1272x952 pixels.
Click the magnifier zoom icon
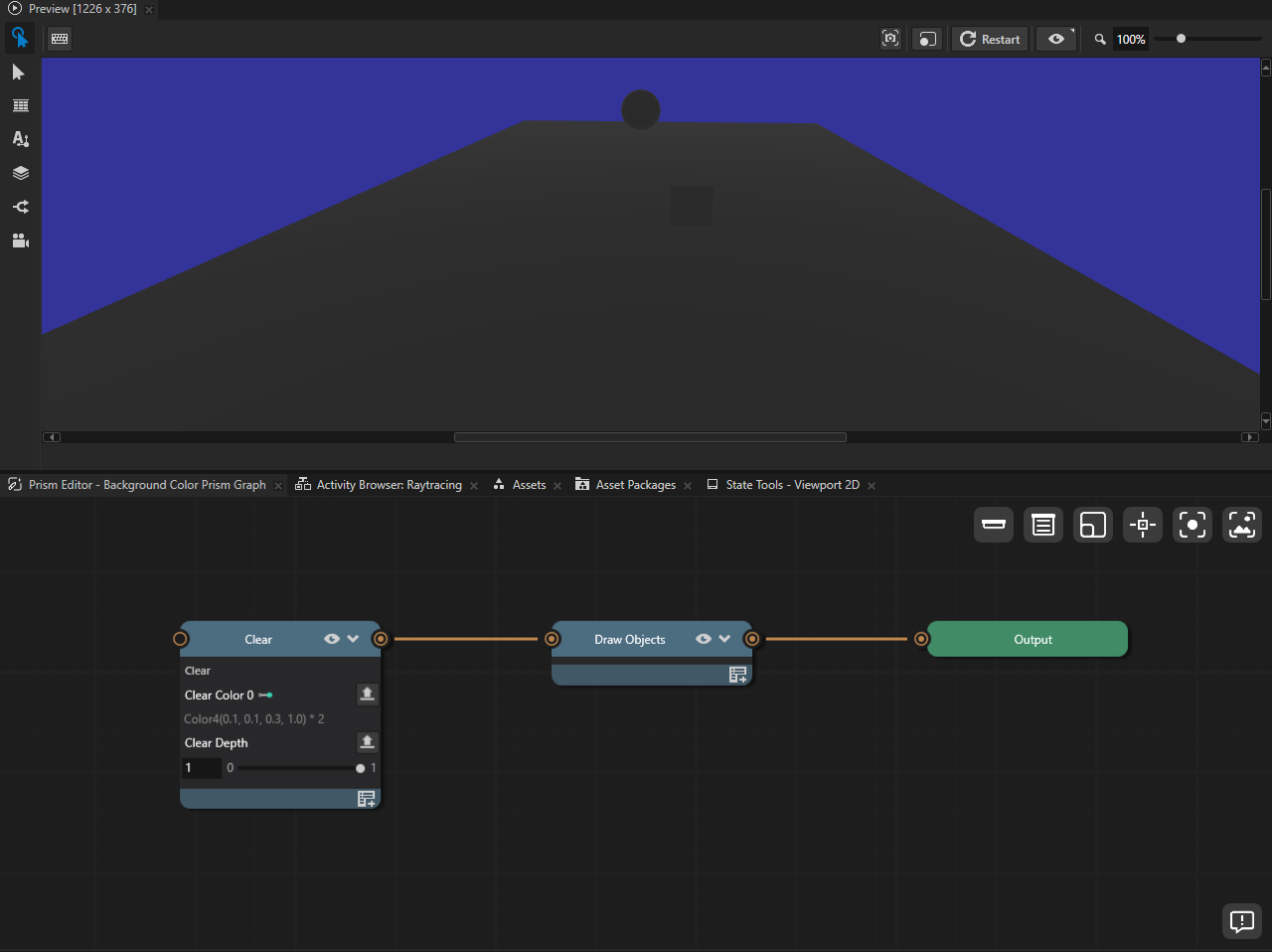click(1100, 40)
